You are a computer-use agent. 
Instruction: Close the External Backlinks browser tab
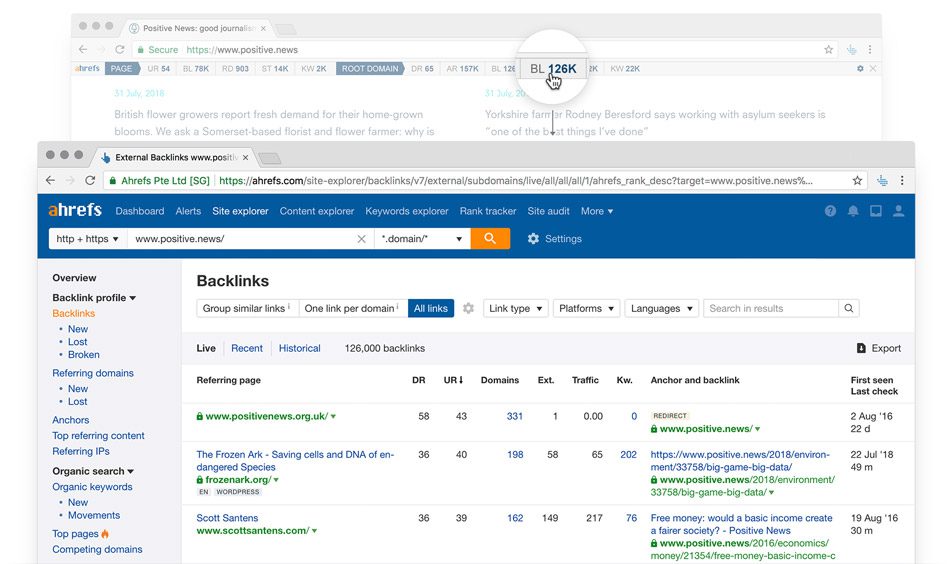(245, 157)
